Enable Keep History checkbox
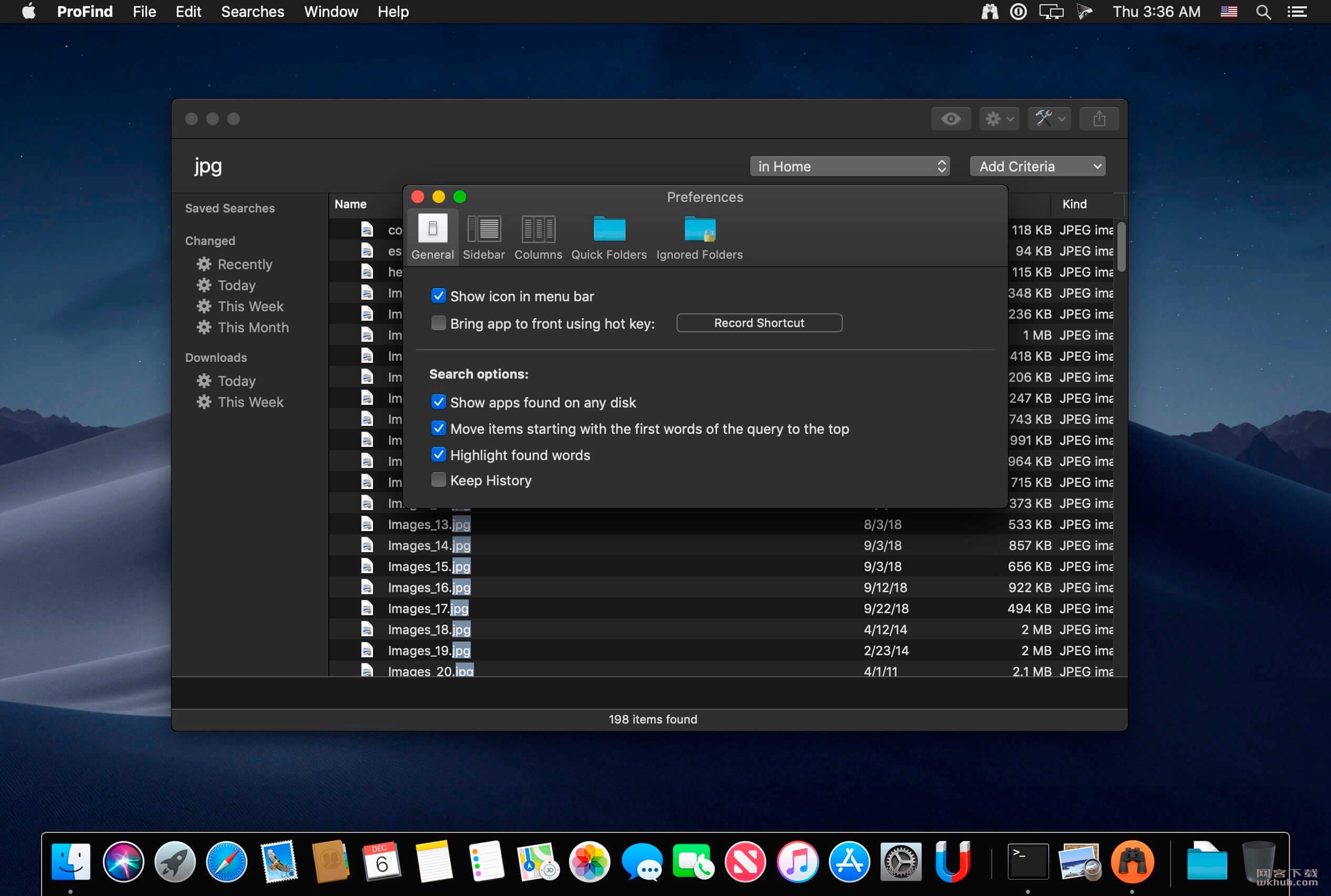Image resolution: width=1331 pixels, height=896 pixels. pos(439,480)
